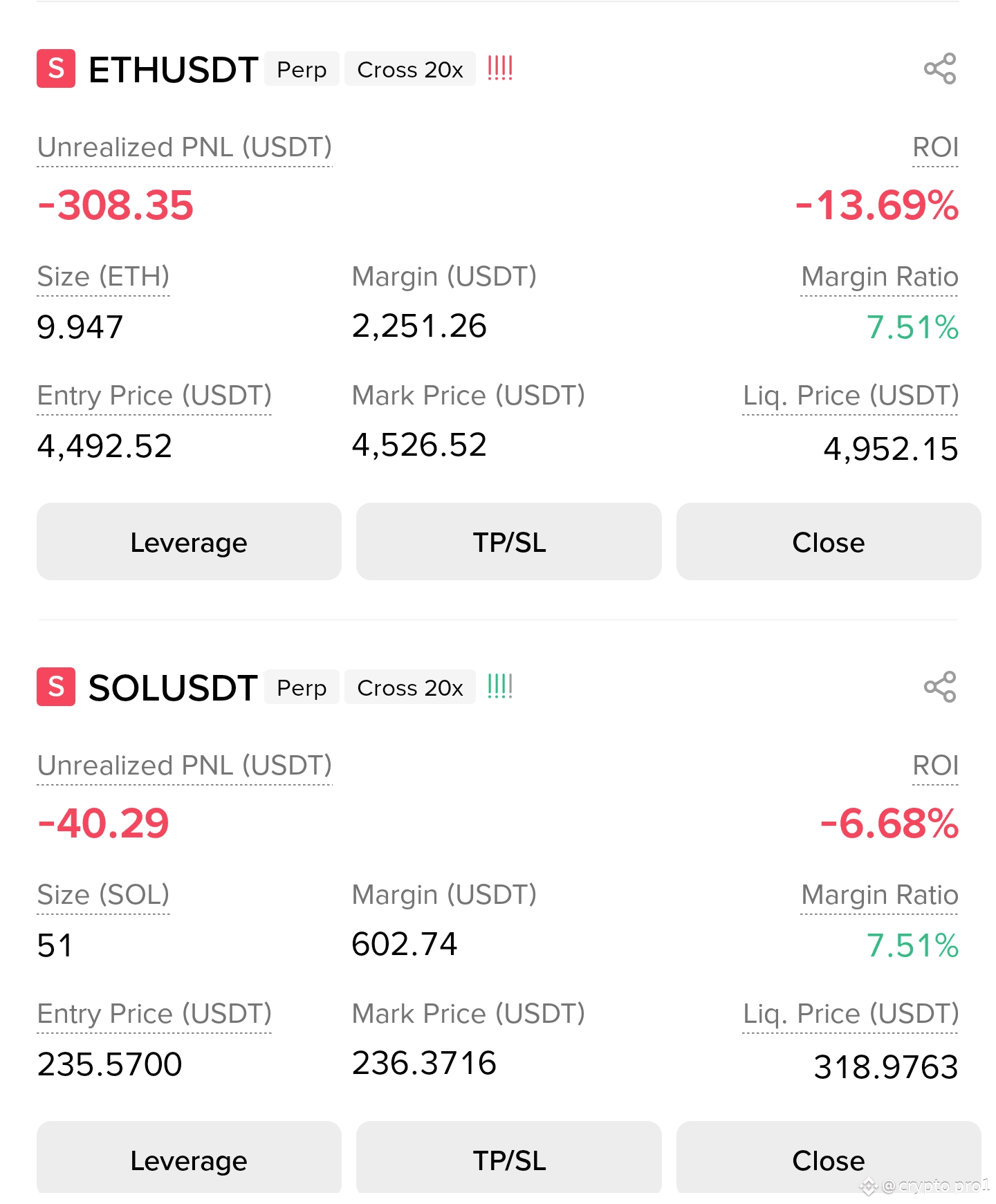Open Leverage settings for SOLUSDT

pos(189,1158)
